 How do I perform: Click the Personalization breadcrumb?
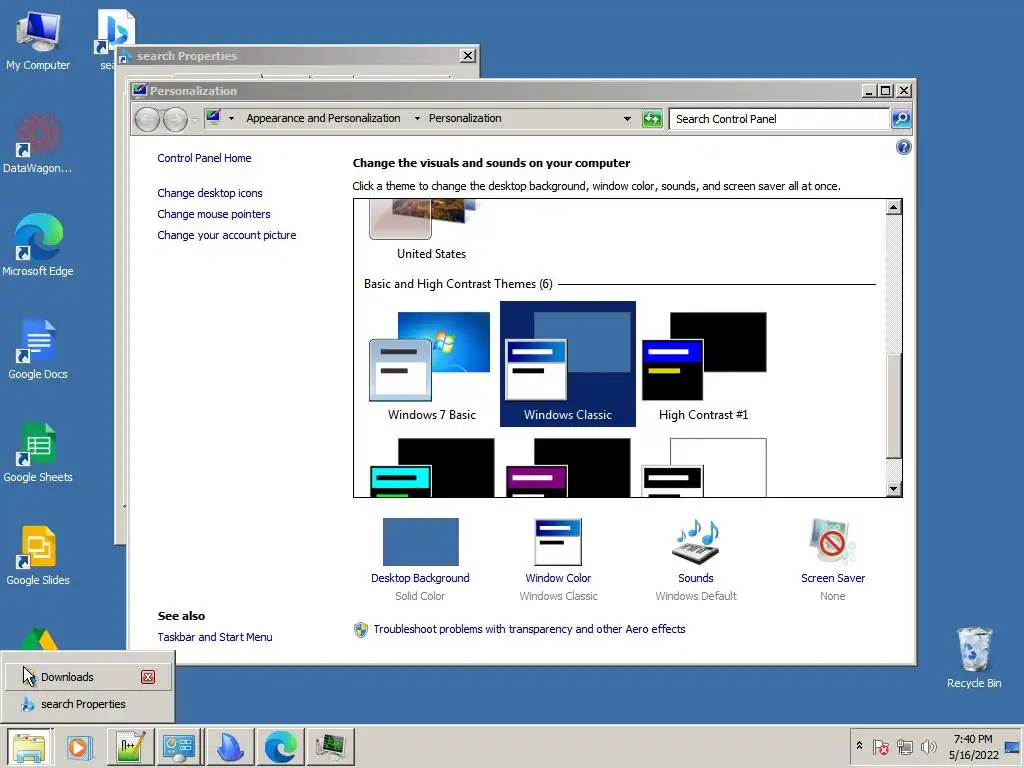click(465, 118)
